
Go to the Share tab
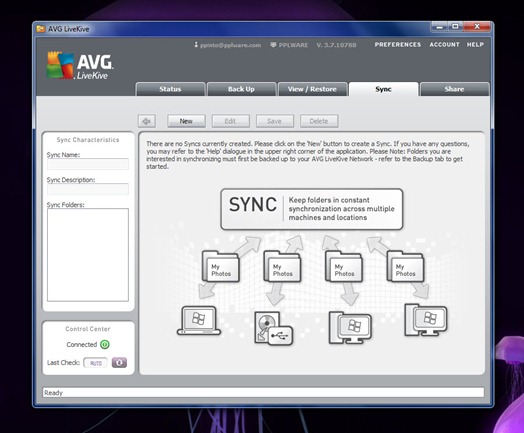[454, 89]
